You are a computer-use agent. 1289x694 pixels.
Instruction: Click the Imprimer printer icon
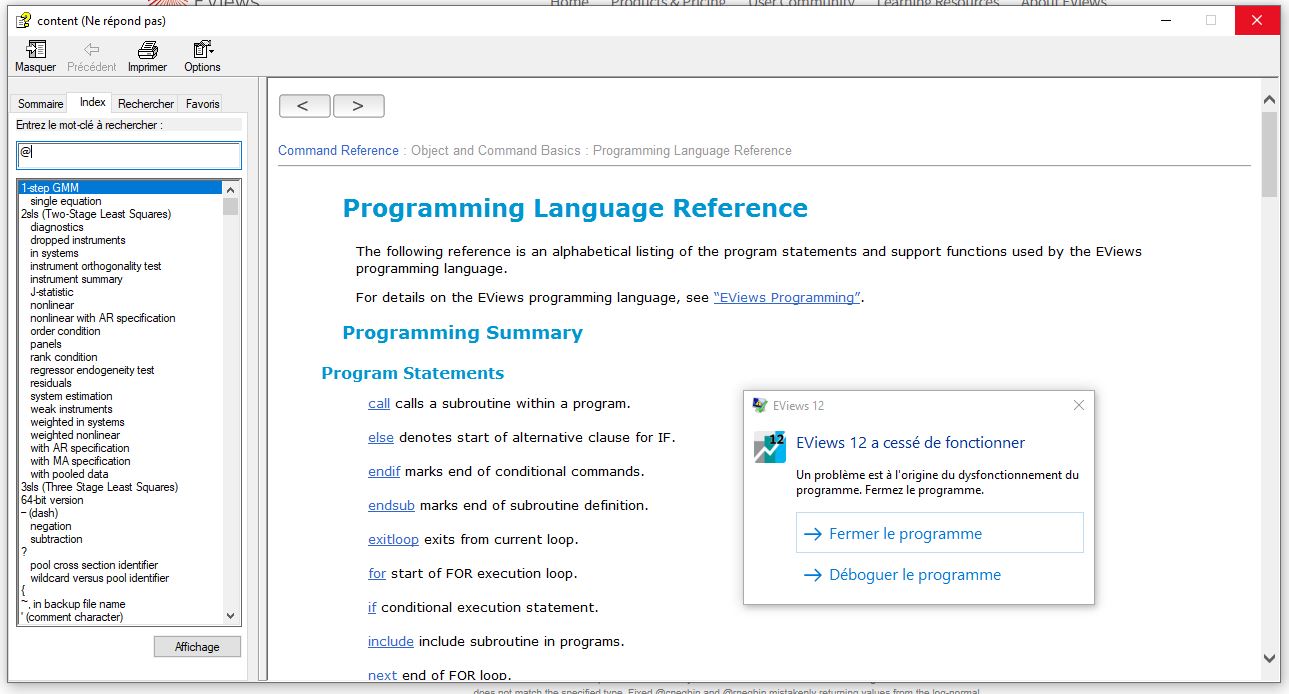[147, 50]
